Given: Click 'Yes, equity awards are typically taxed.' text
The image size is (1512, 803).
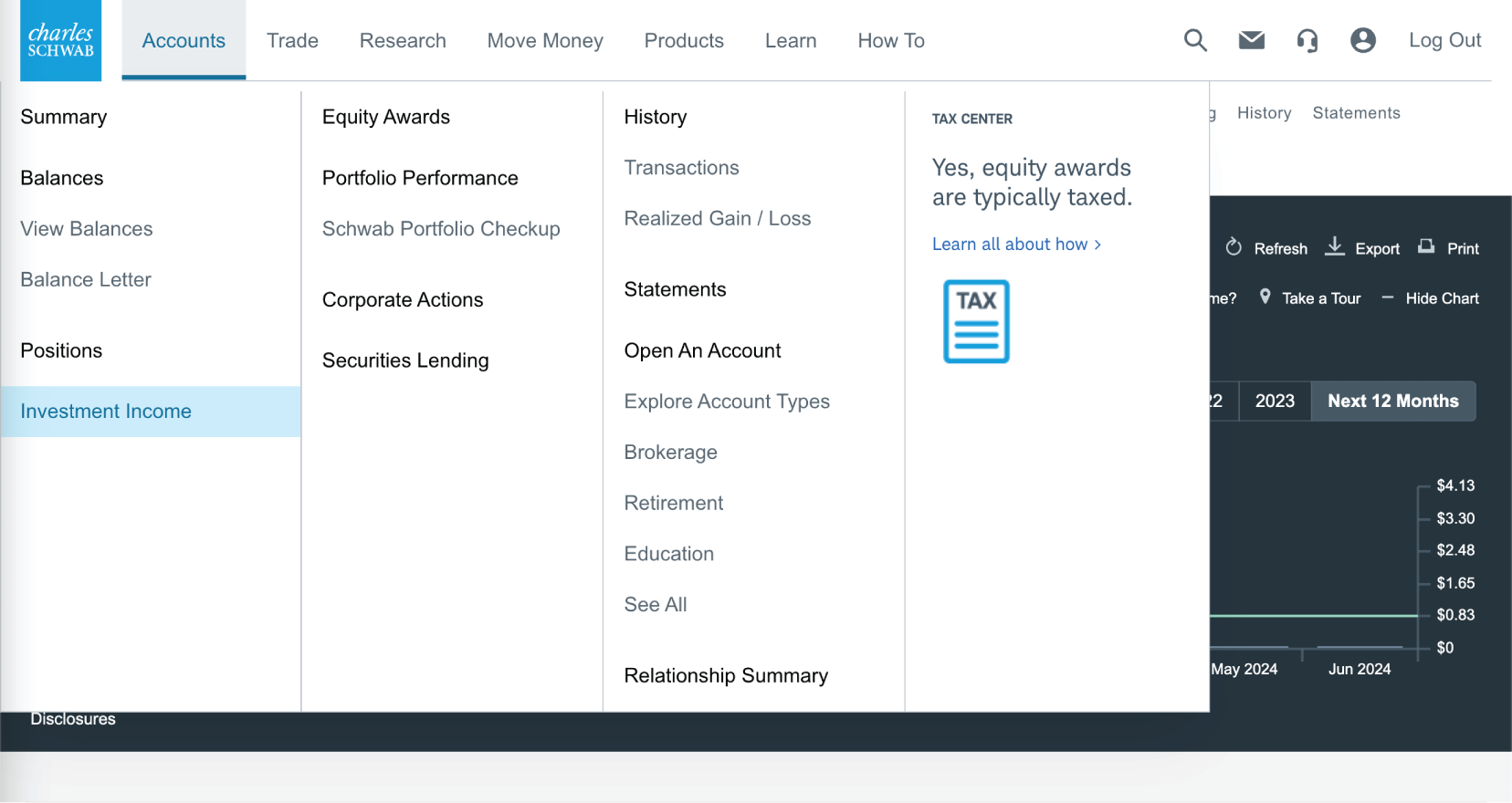Looking at the screenshot, I should [x=1032, y=182].
